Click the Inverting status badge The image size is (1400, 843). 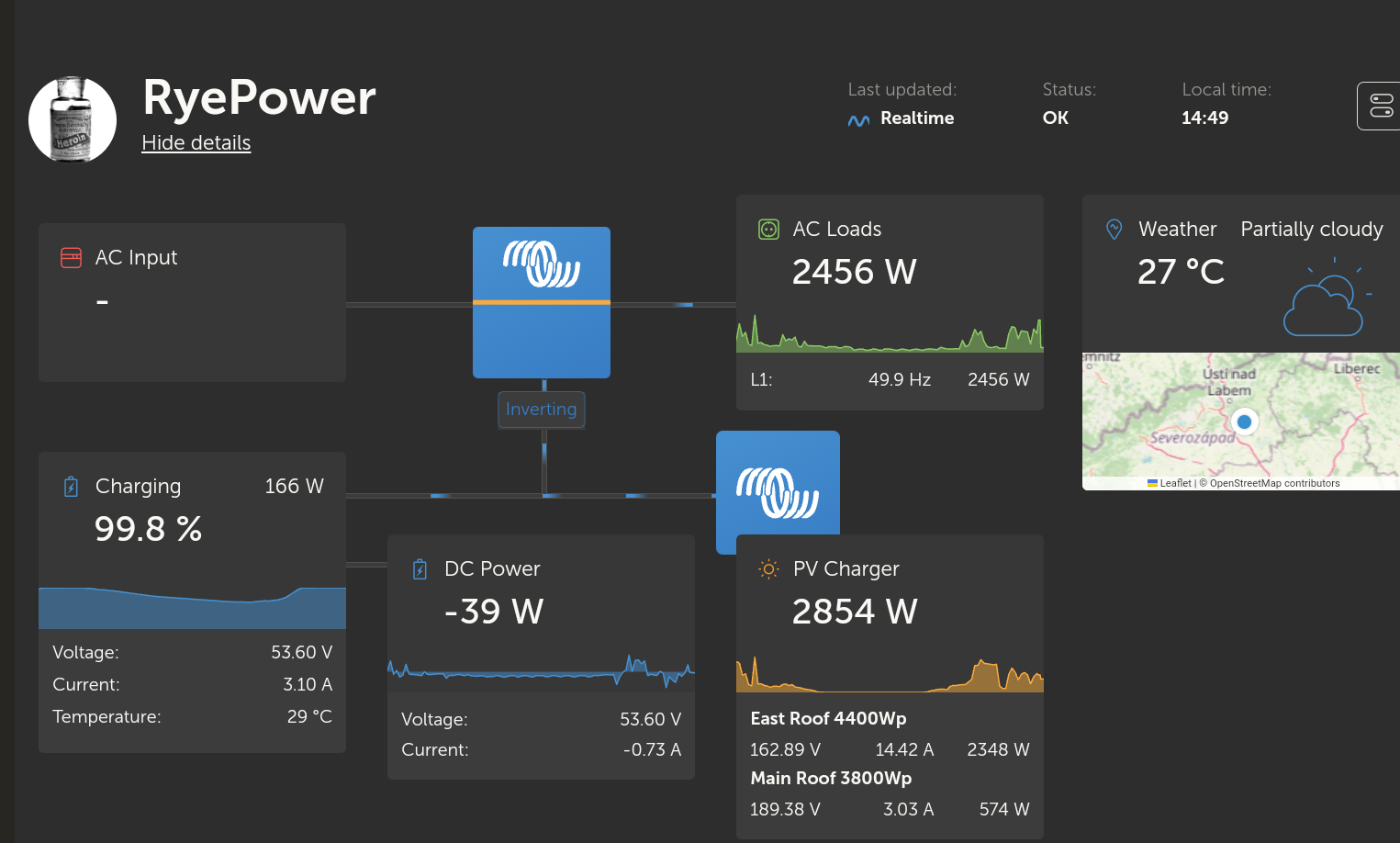[542, 410]
